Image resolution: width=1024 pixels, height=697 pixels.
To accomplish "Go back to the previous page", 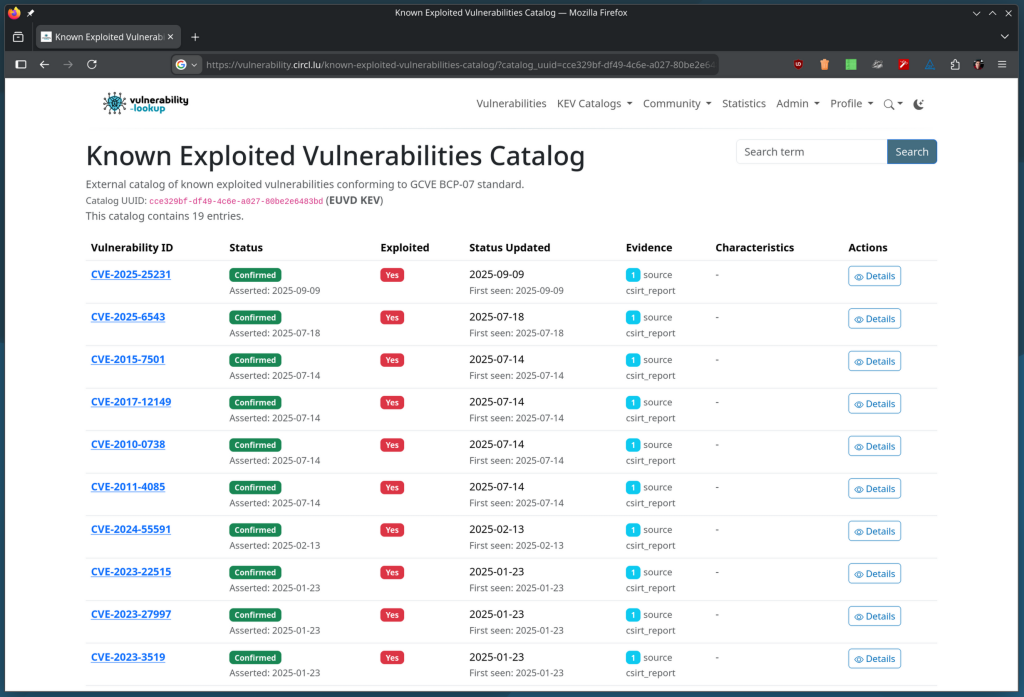I will [x=44, y=64].
